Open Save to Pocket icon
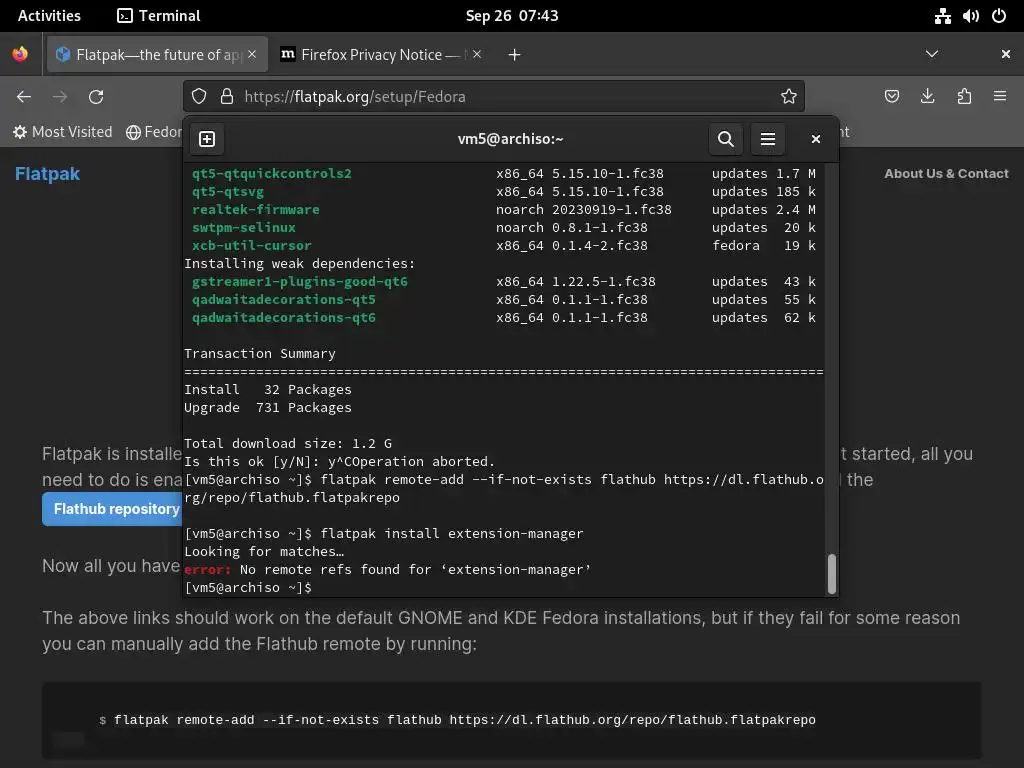Image resolution: width=1024 pixels, height=768 pixels. pos(891,97)
